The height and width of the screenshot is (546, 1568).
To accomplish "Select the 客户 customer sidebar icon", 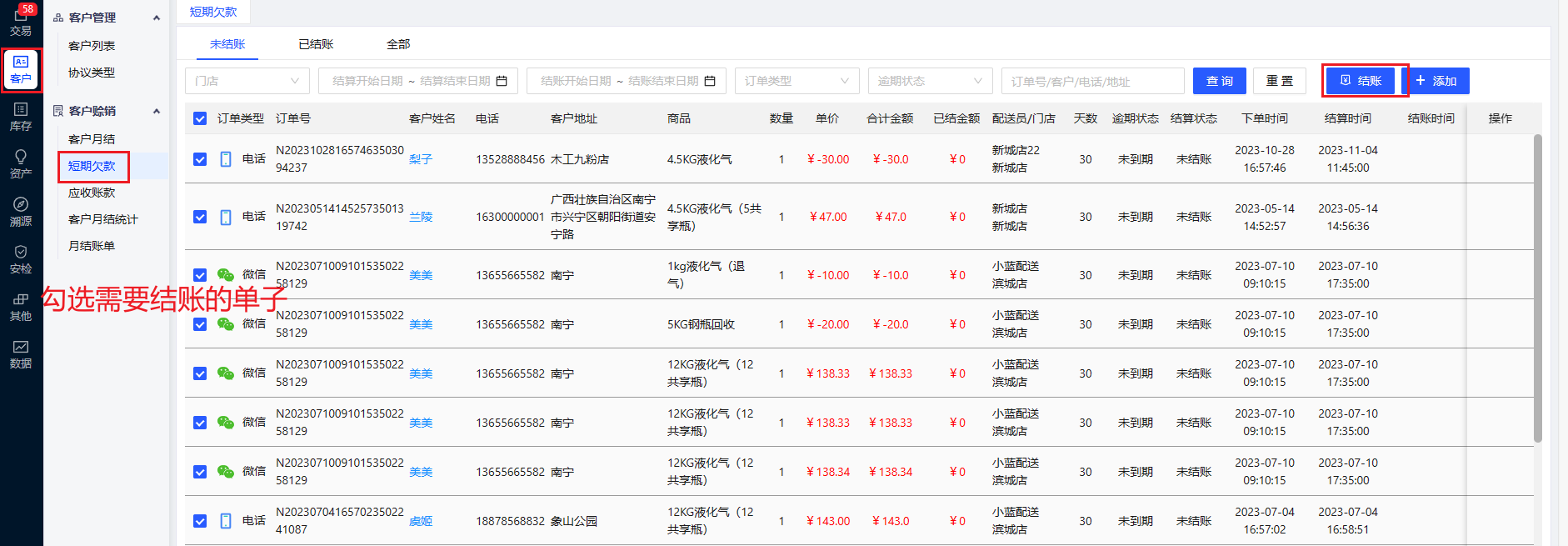I will [x=21, y=70].
